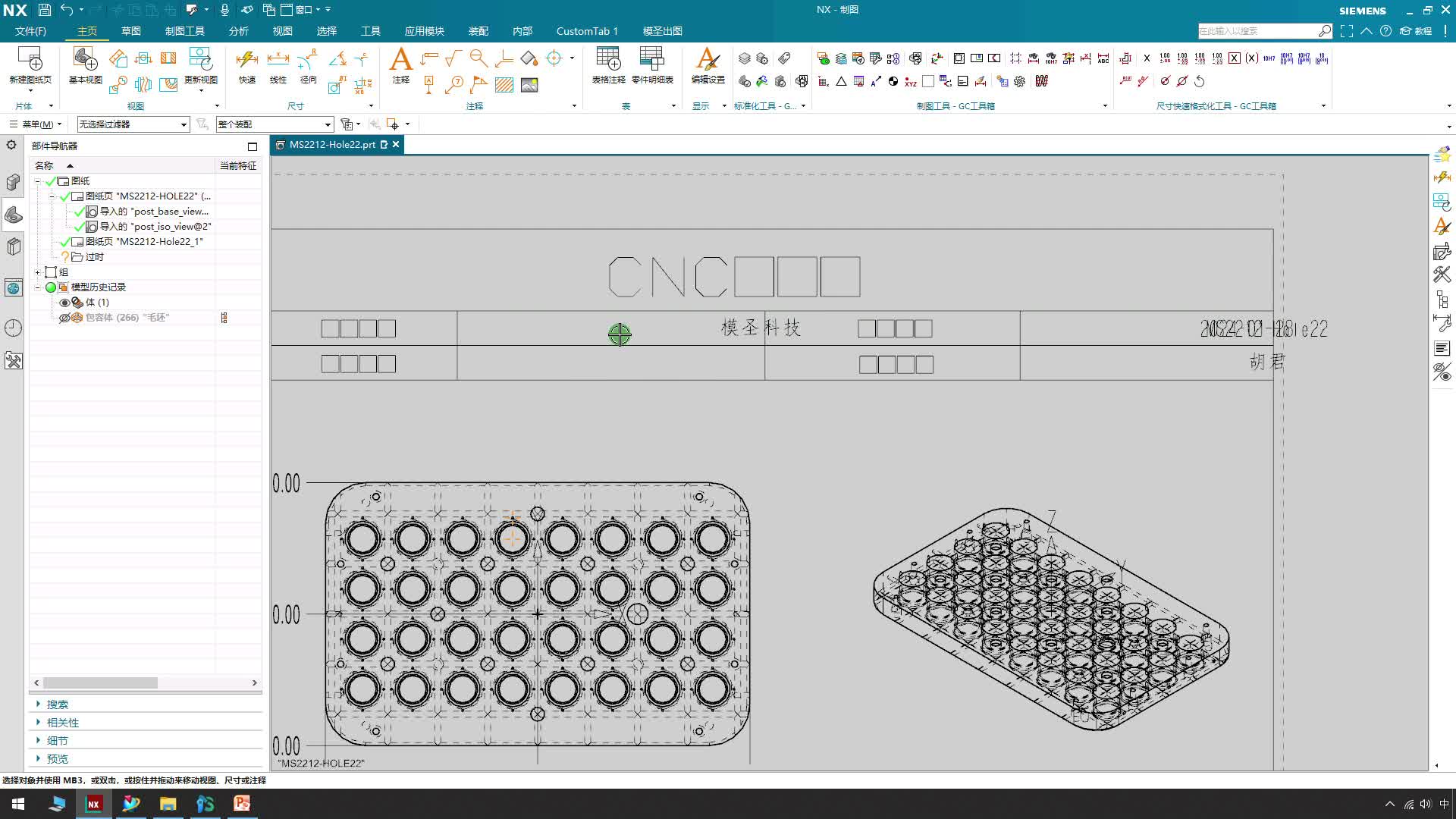Toggle checkmark for post_base_view import
Viewport: 1456px width, 819px height.
click(x=79, y=212)
